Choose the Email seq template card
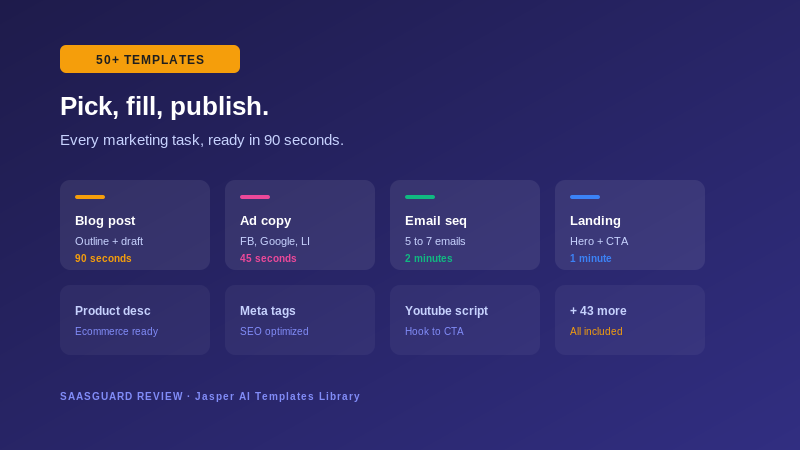Screen dimensions: 800x450 point(465,225)
